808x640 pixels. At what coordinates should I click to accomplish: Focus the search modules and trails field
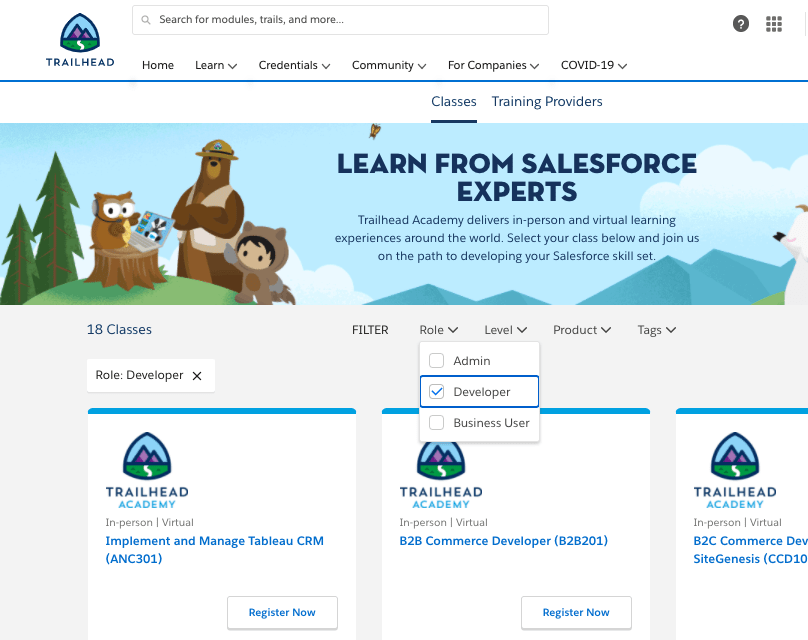point(340,20)
